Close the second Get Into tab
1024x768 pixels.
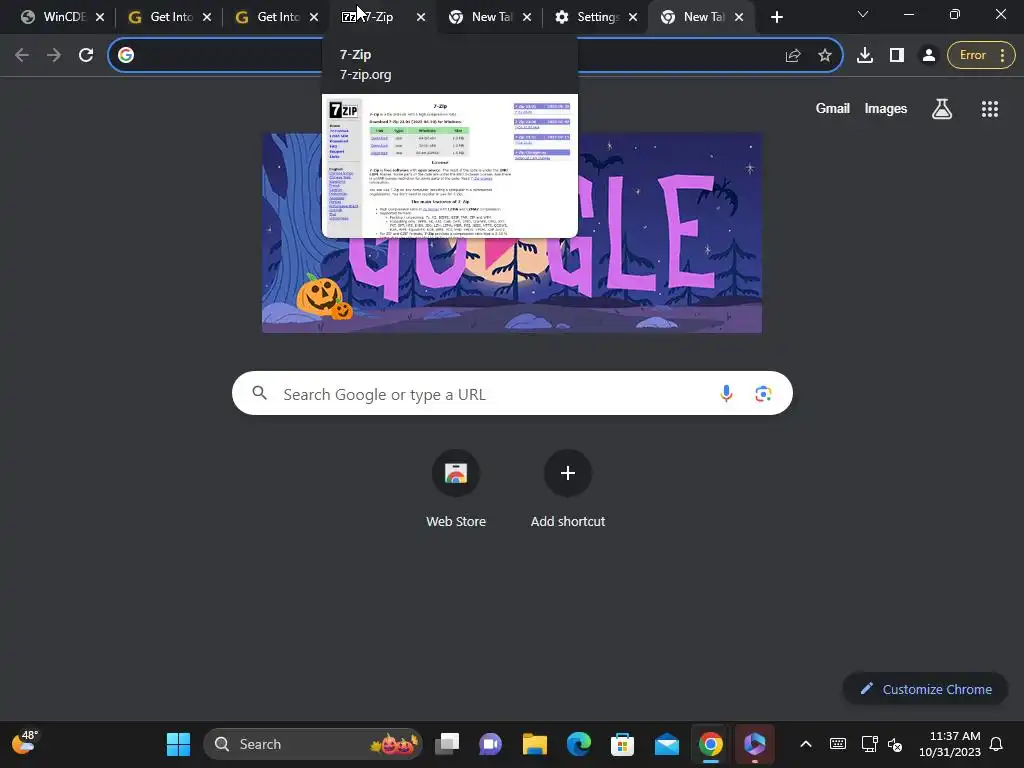point(313,17)
